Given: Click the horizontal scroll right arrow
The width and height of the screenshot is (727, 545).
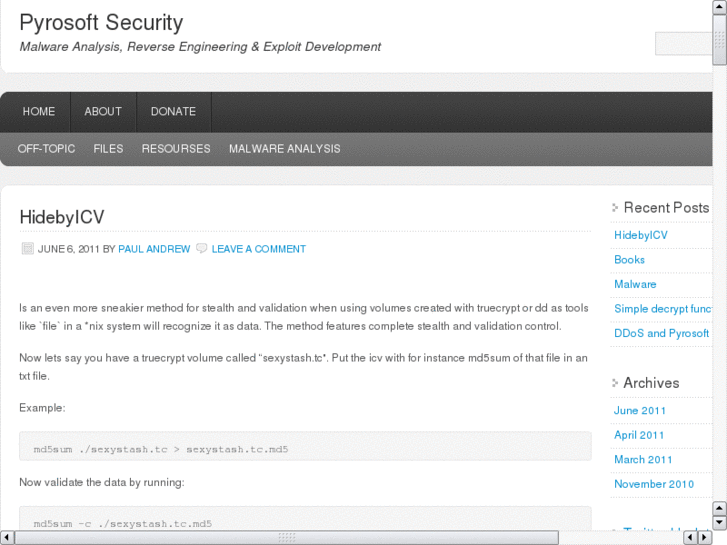Looking at the screenshot, I should (x=704, y=538).
